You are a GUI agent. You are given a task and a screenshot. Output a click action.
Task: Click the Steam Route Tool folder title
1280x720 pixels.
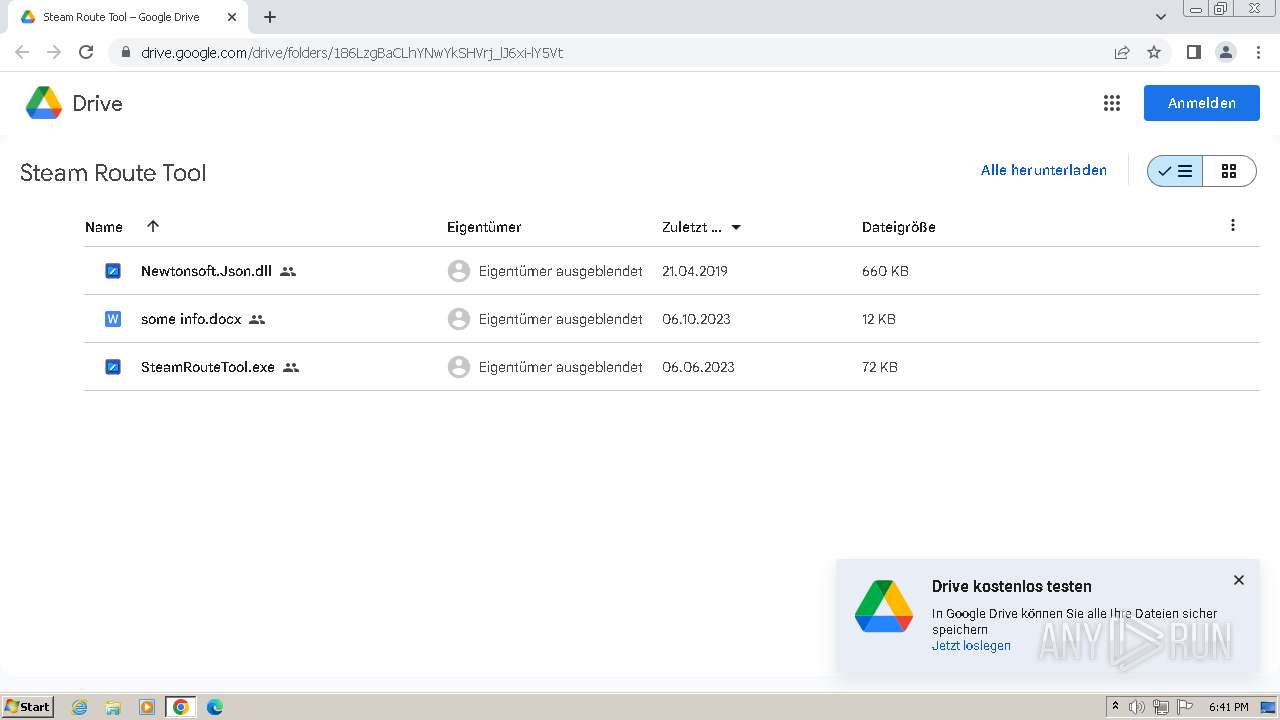tap(113, 172)
